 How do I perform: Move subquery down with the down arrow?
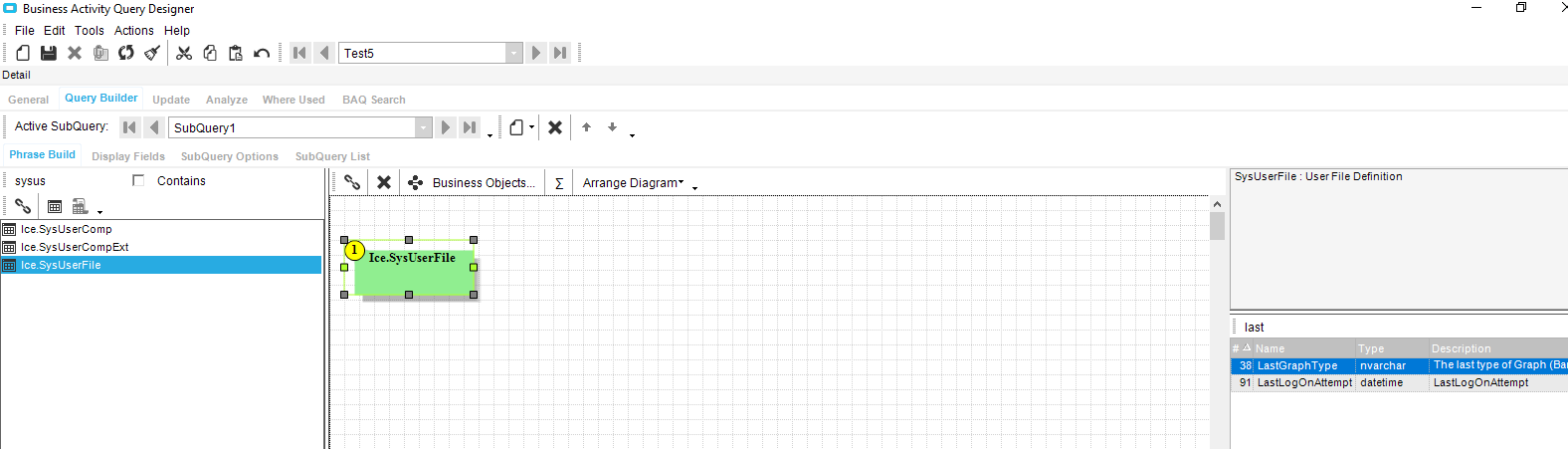pos(612,127)
